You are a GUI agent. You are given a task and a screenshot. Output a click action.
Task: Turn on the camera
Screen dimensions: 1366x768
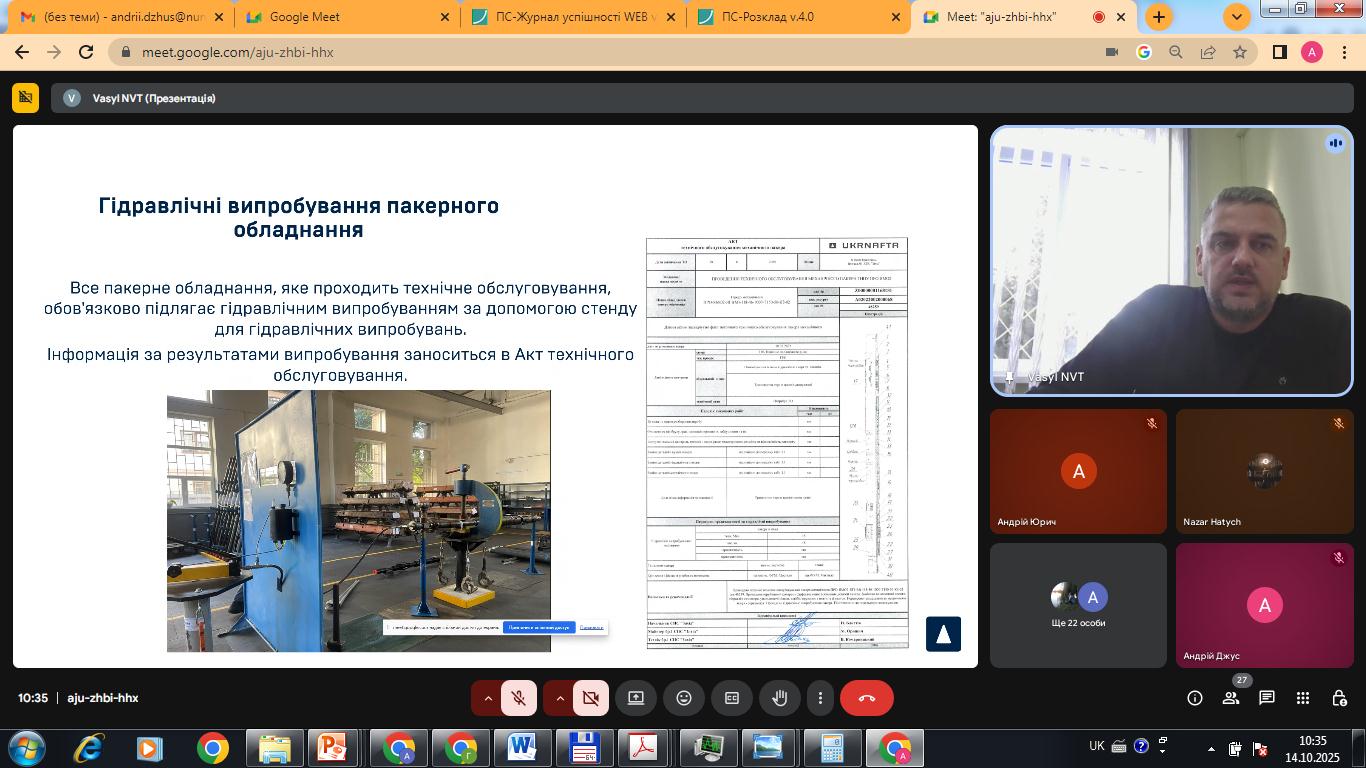click(591, 698)
